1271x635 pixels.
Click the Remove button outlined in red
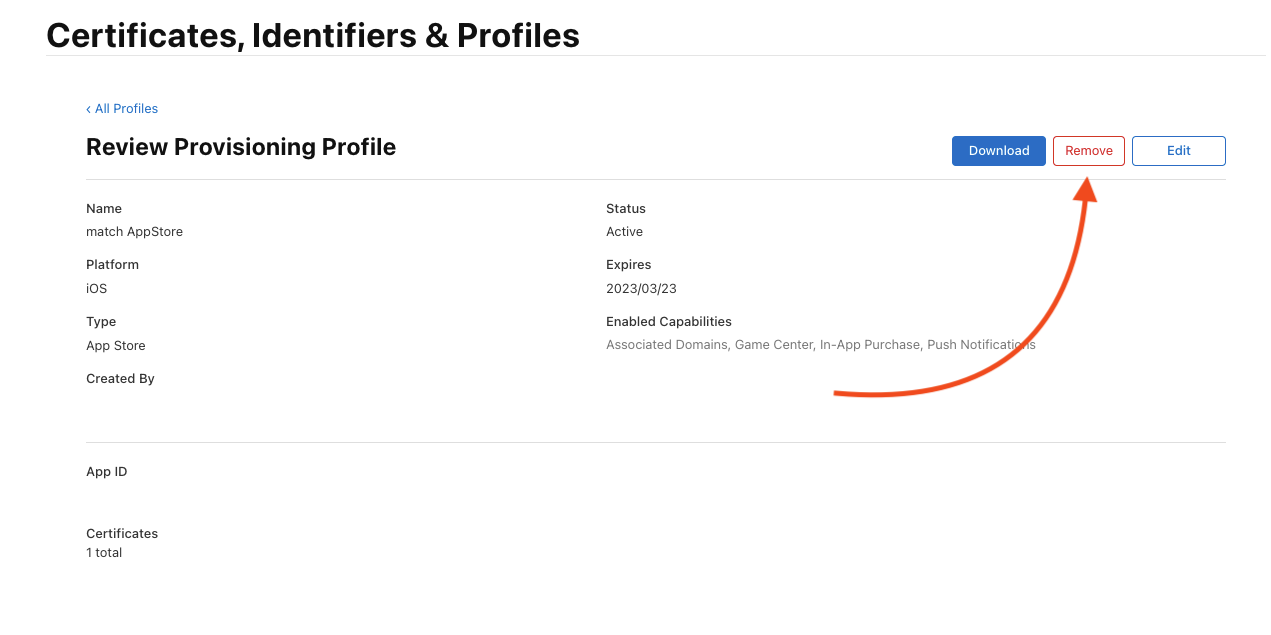coord(1088,150)
